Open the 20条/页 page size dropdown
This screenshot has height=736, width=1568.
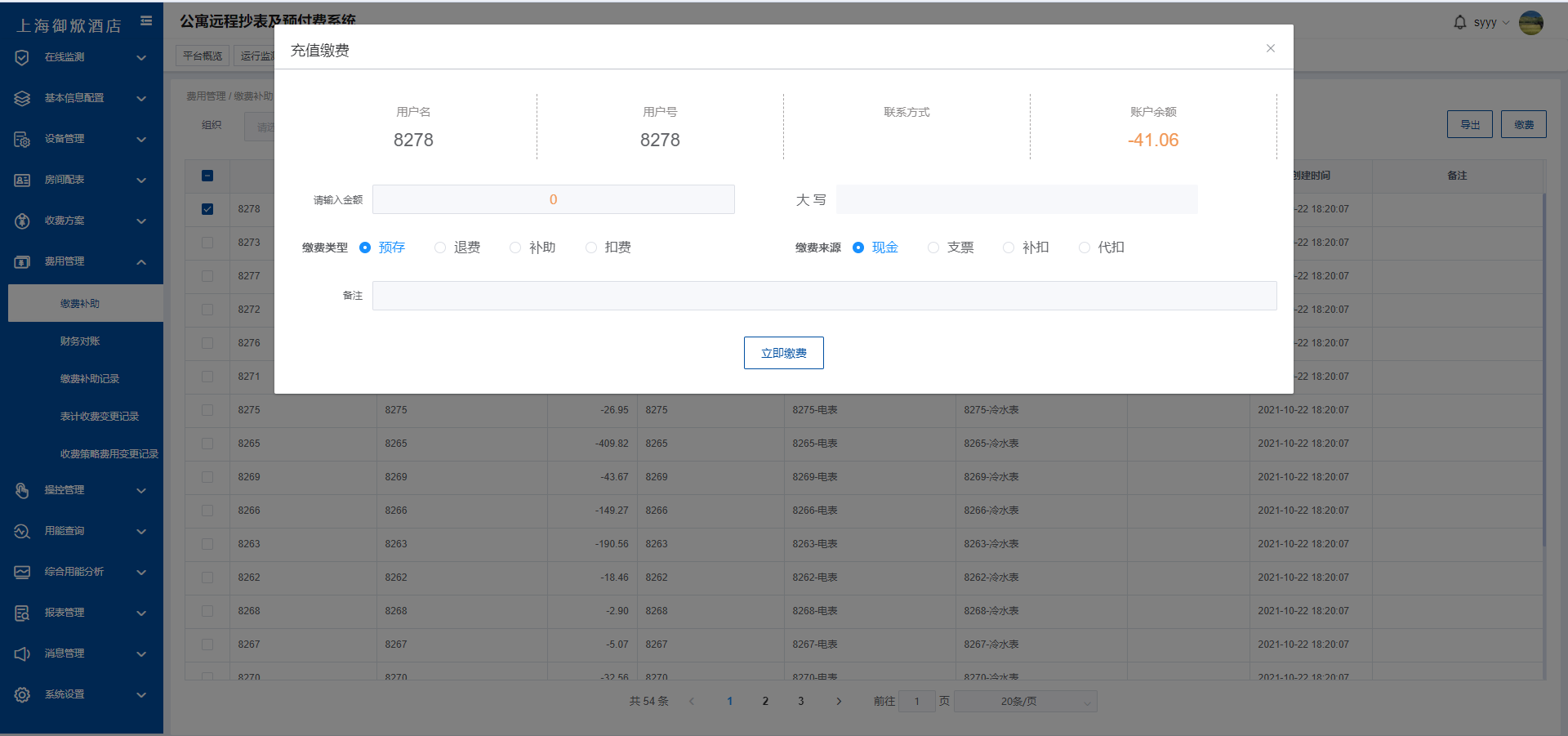pyautogui.click(x=1025, y=701)
